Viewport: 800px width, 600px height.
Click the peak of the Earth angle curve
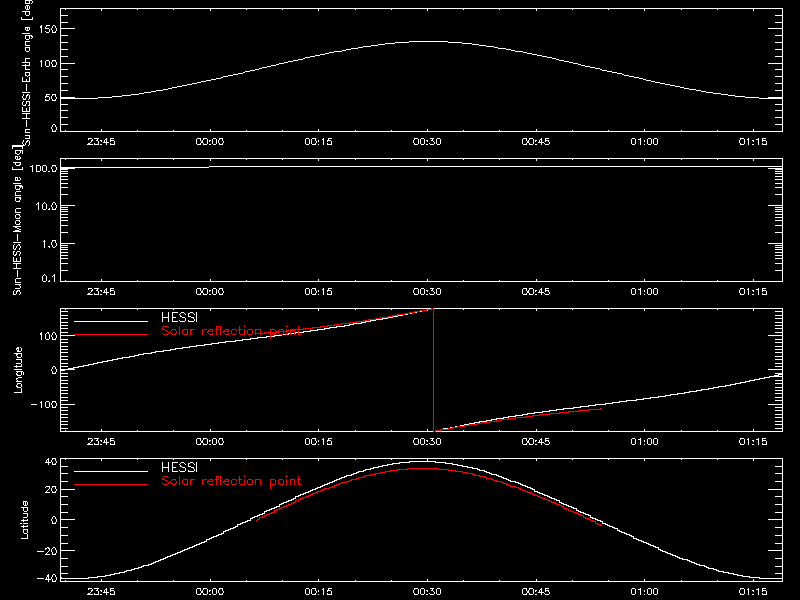(x=429, y=42)
